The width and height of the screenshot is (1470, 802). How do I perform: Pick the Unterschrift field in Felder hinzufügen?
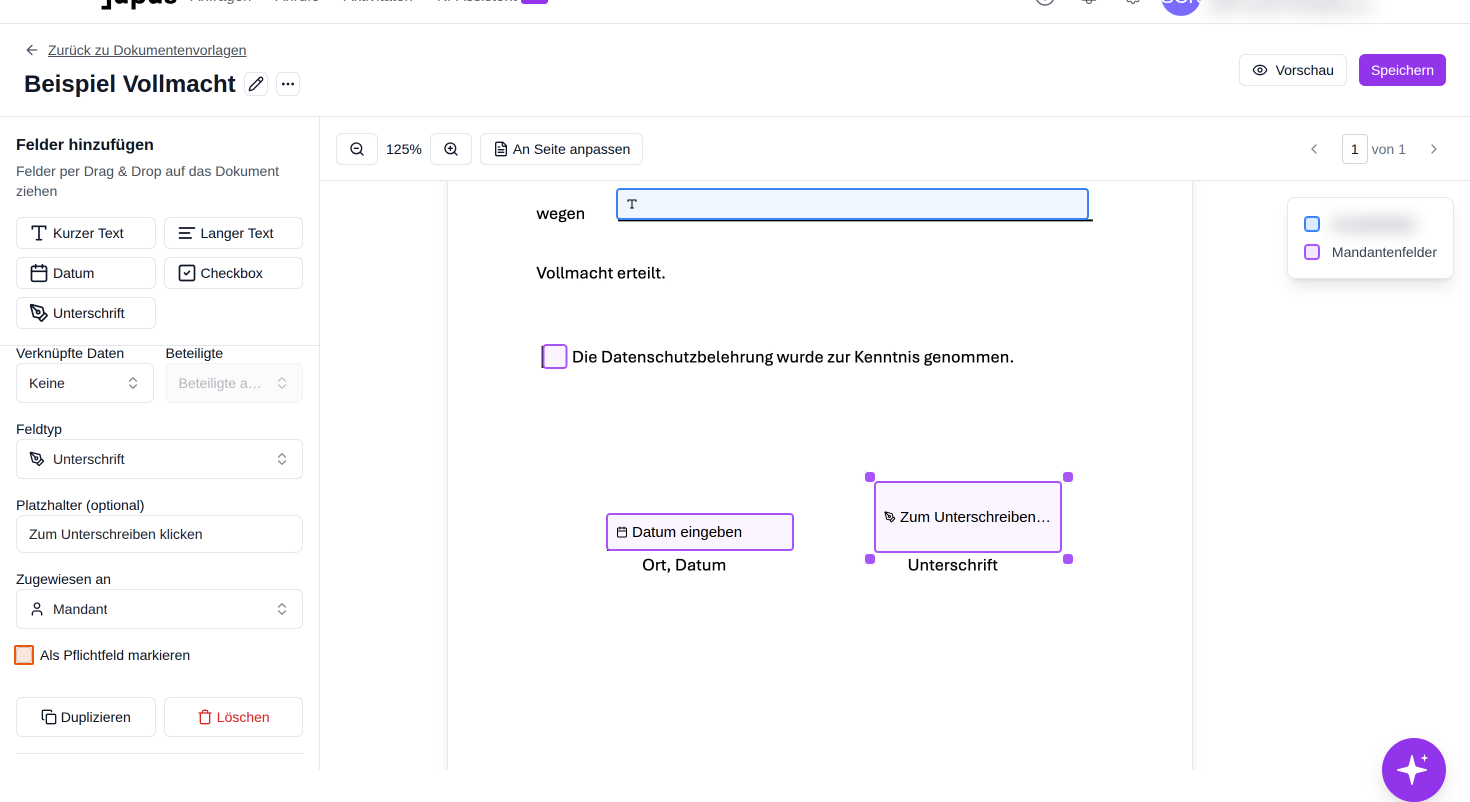[86, 313]
